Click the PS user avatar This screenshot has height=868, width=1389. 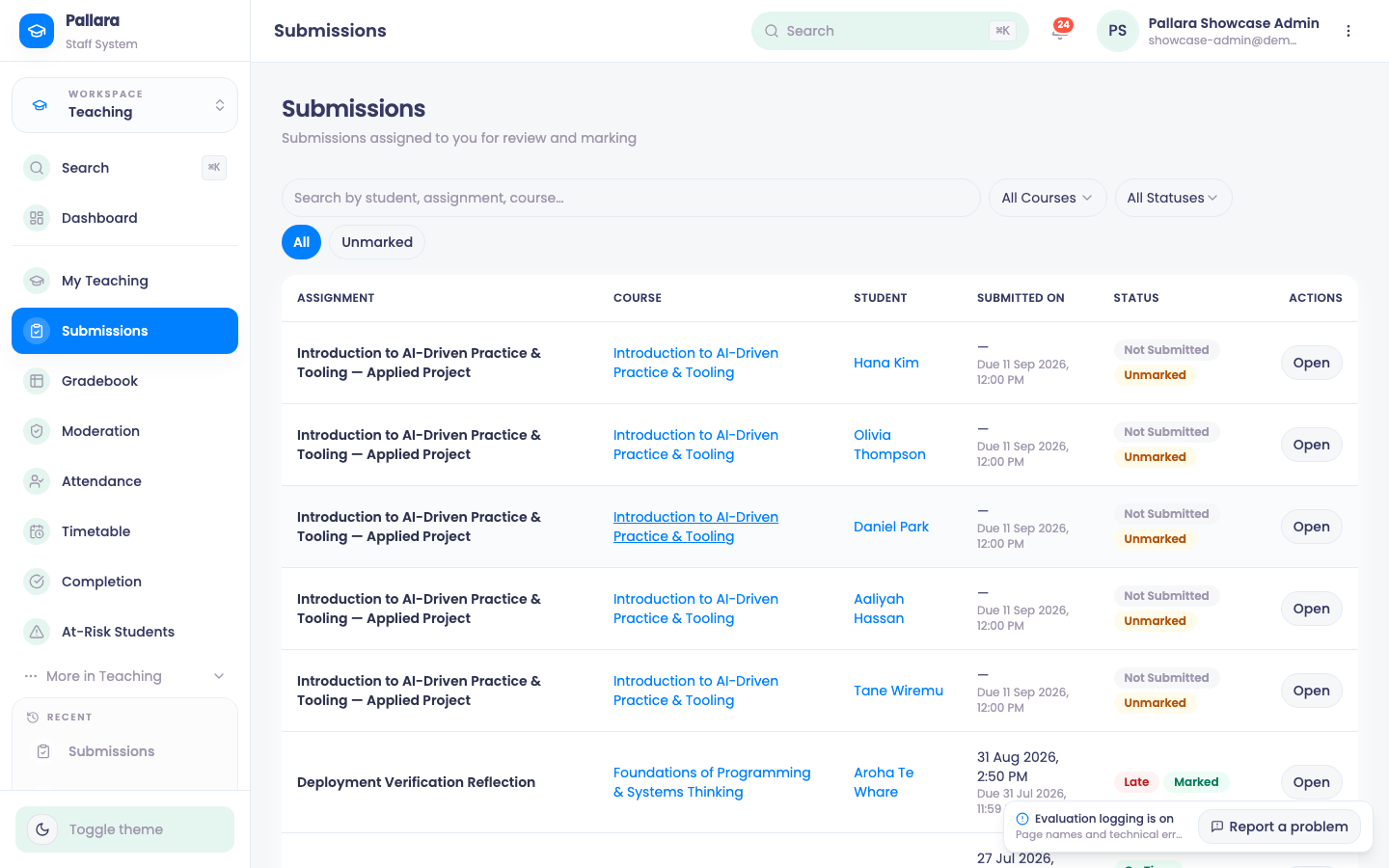point(1117,31)
